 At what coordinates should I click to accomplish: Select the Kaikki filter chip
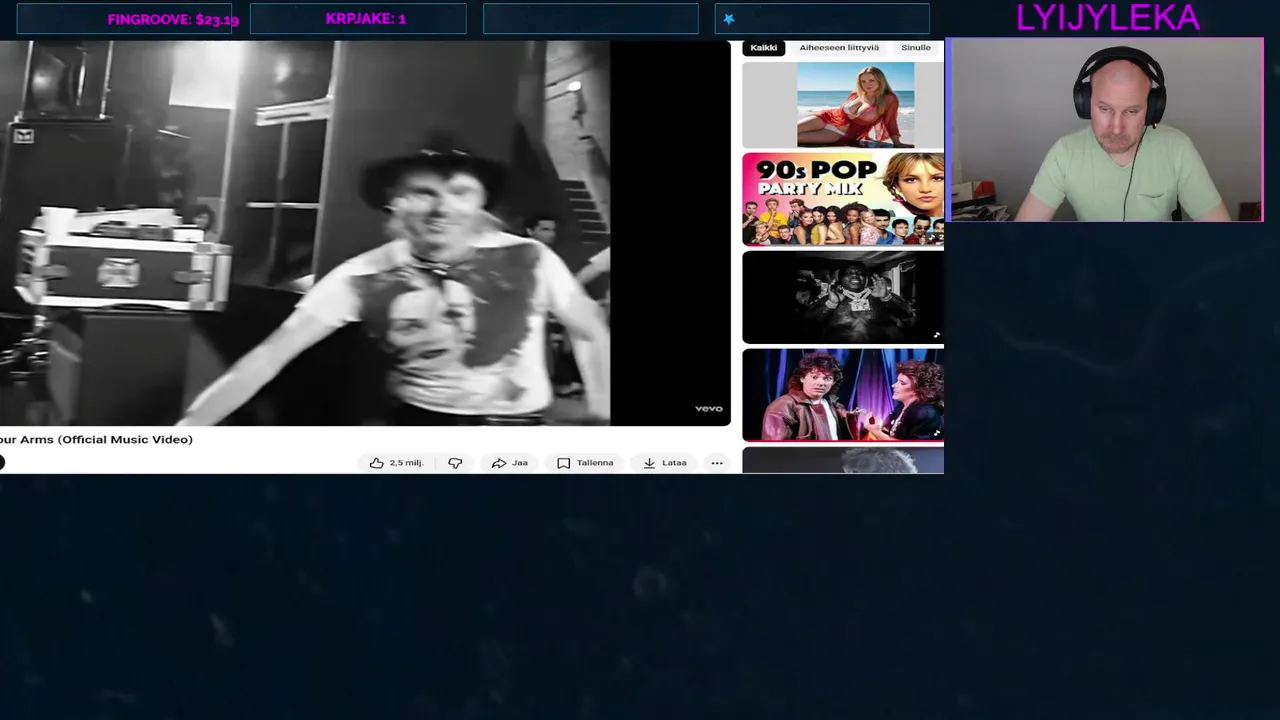point(764,48)
